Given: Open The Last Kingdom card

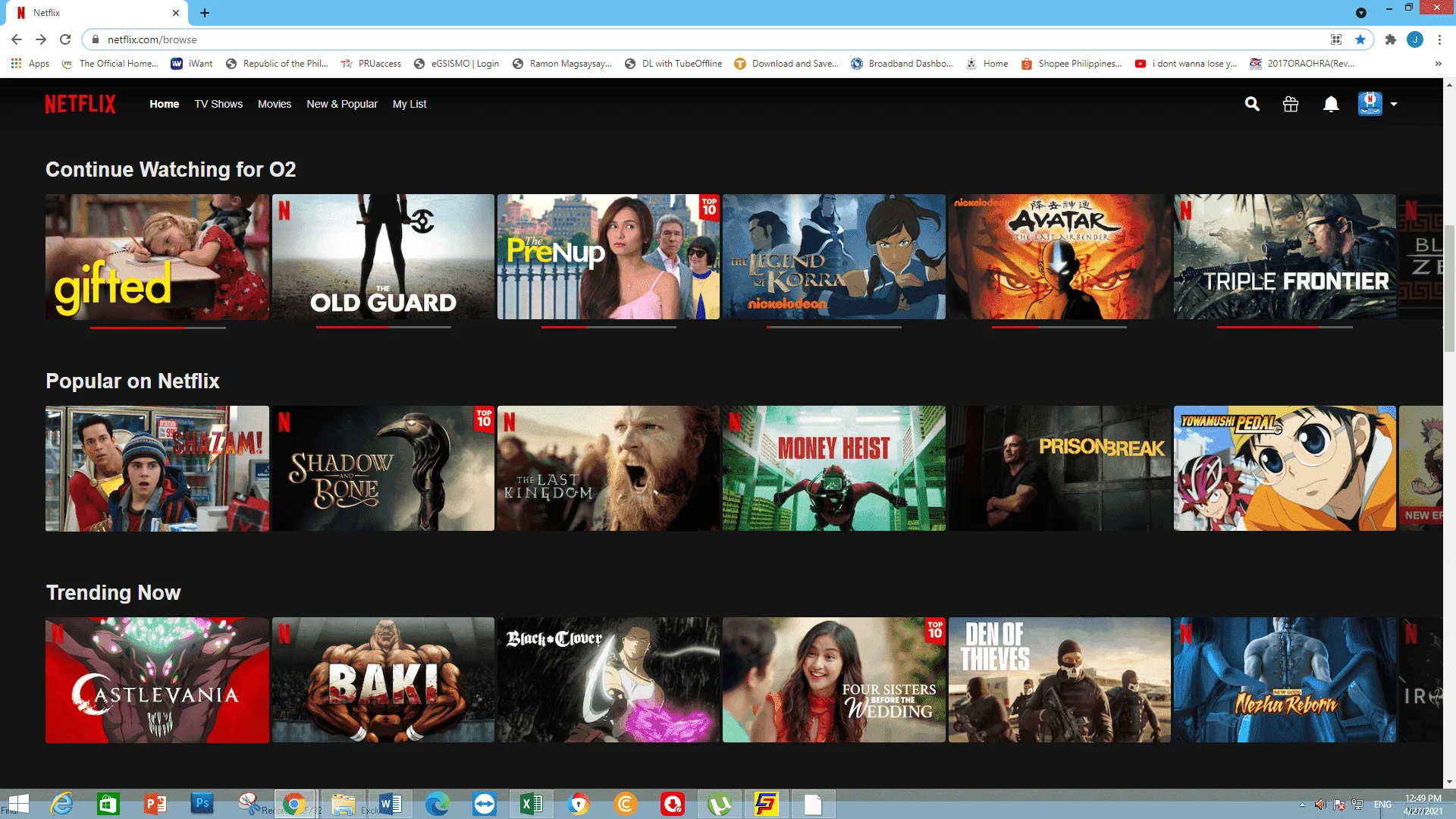Looking at the screenshot, I should pyautogui.click(x=608, y=468).
